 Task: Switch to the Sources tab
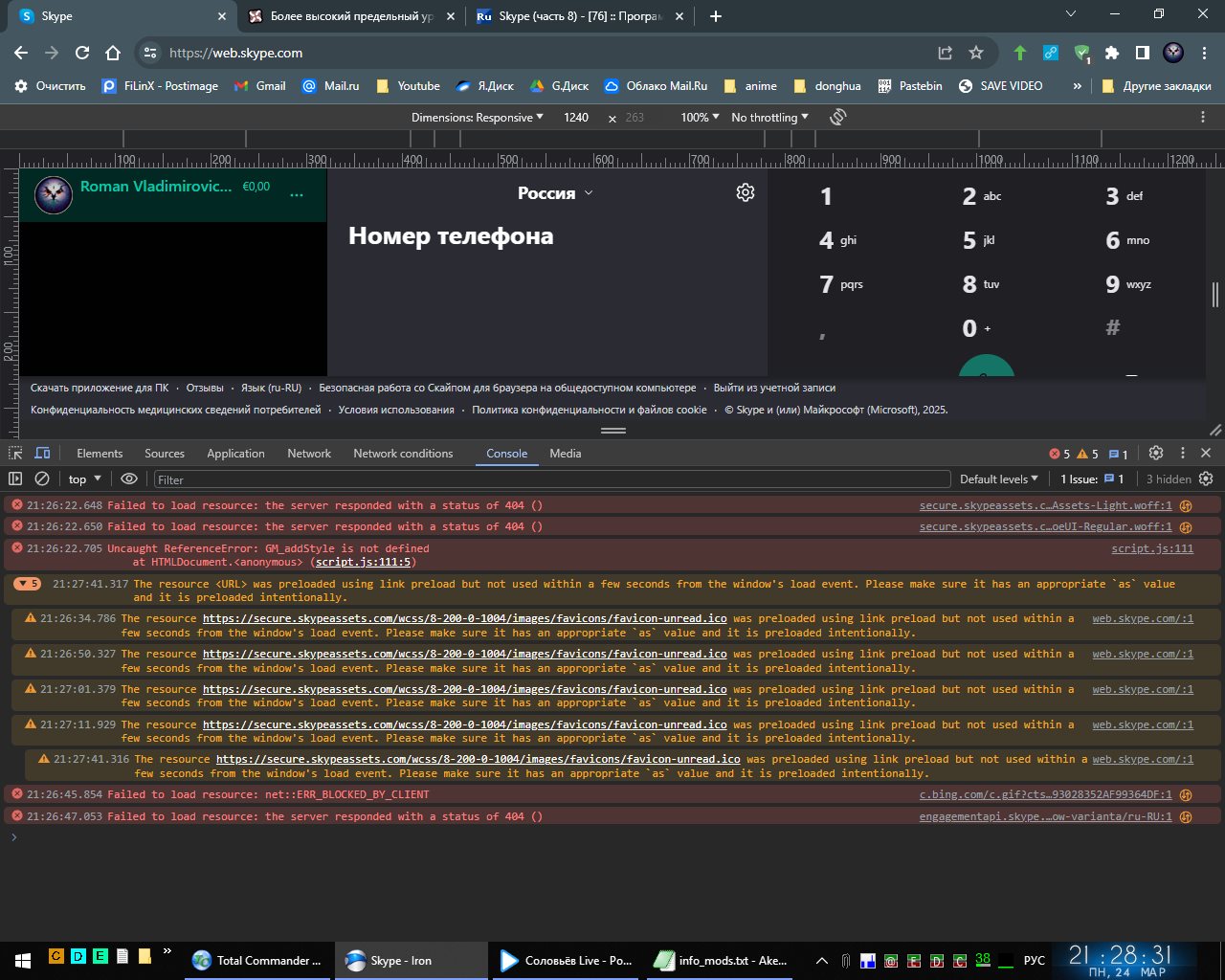click(x=165, y=453)
